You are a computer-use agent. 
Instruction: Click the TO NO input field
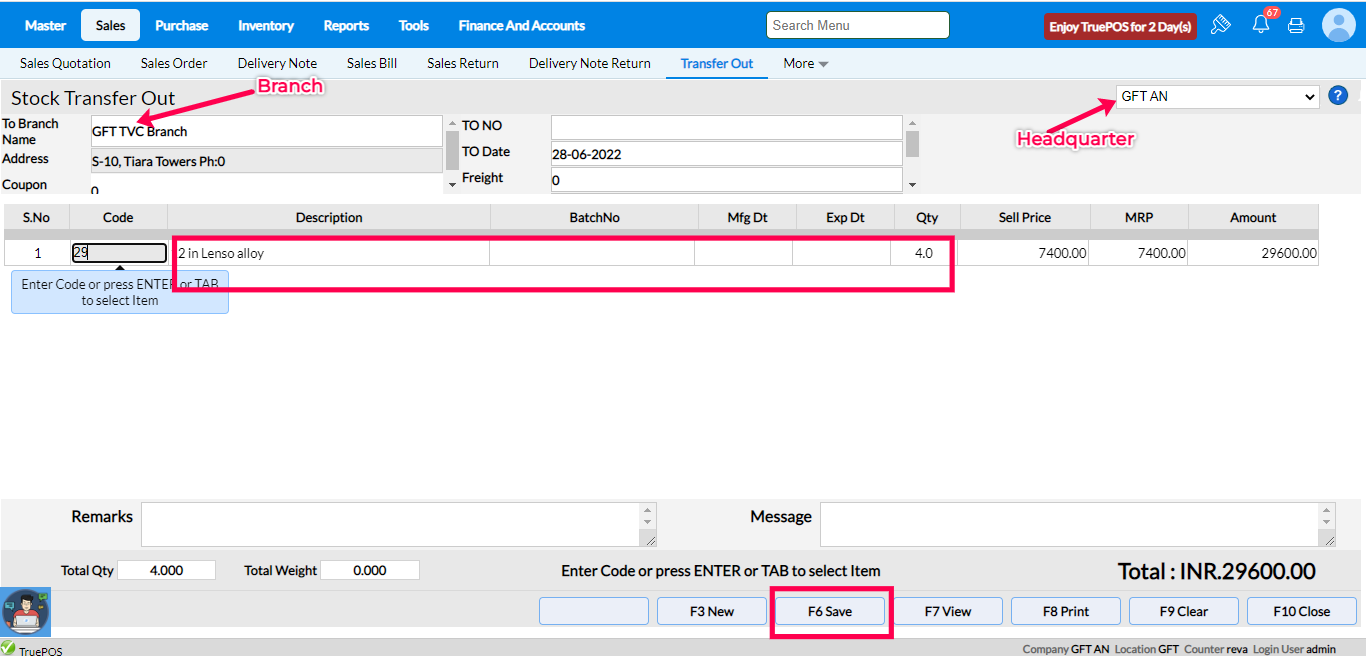(727, 127)
